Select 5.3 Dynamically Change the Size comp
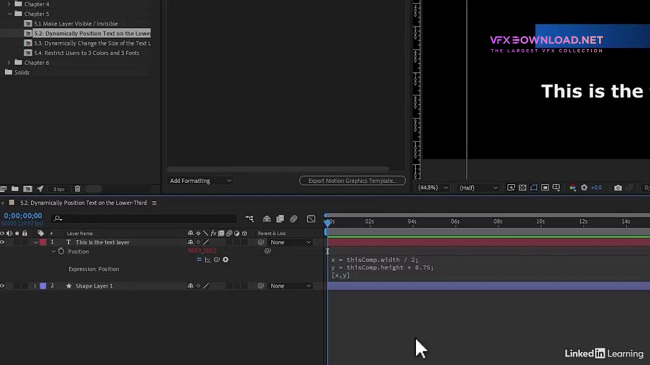Image resolution: width=650 pixels, height=365 pixels. [x=92, y=43]
